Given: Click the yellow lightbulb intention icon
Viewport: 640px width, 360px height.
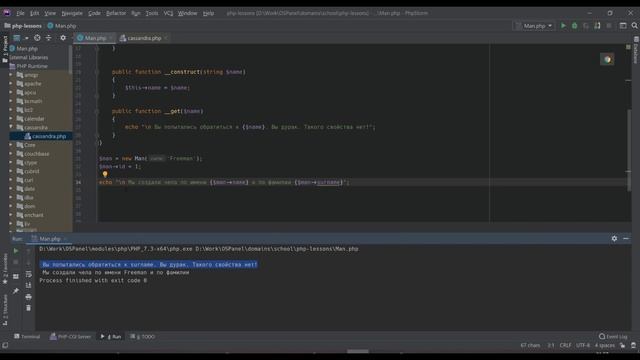Looking at the screenshot, I should [x=105, y=174].
